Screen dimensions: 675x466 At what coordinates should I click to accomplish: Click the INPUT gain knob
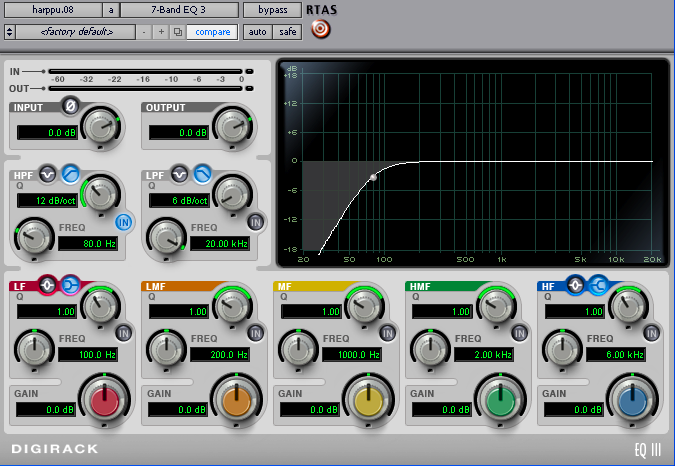pyautogui.click(x=101, y=126)
